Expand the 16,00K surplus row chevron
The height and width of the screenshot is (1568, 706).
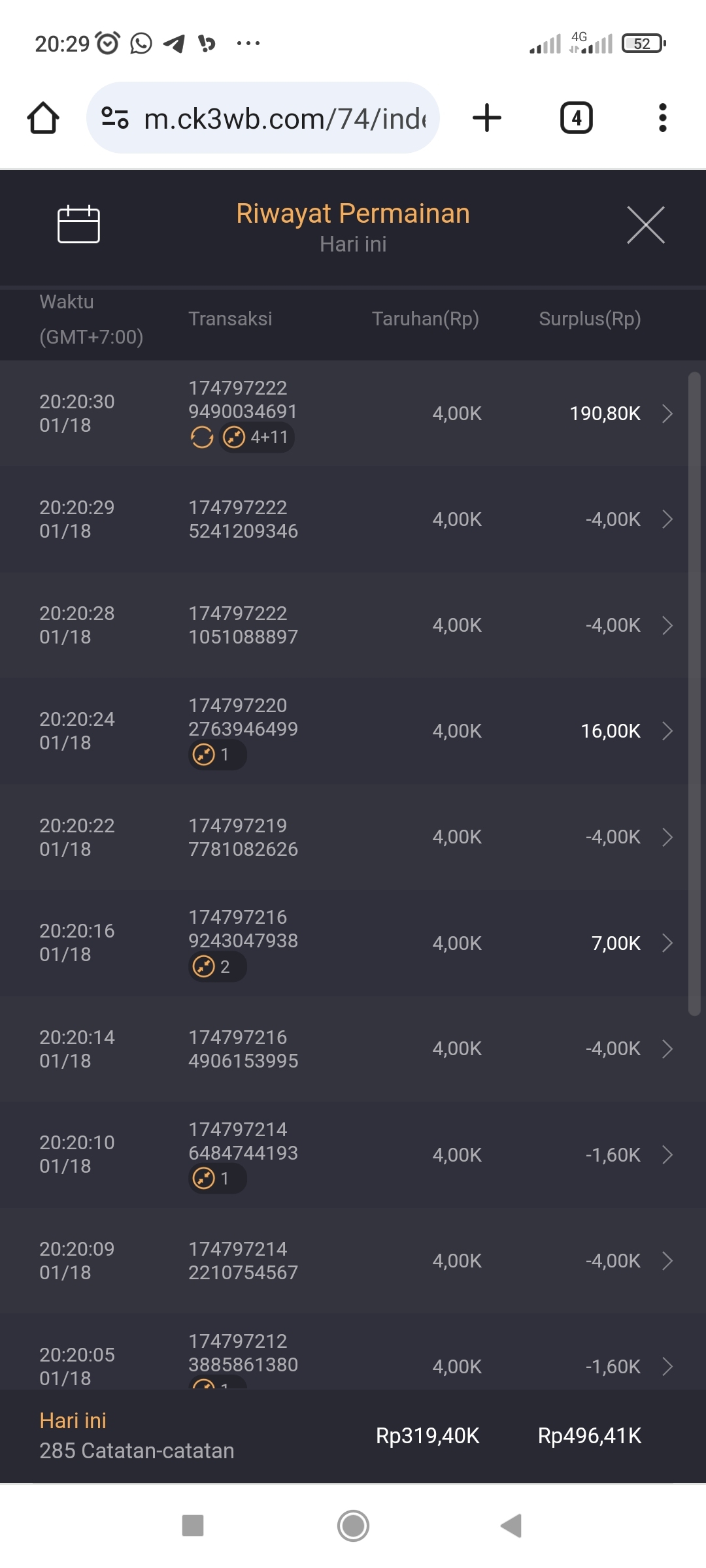tap(667, 731)
